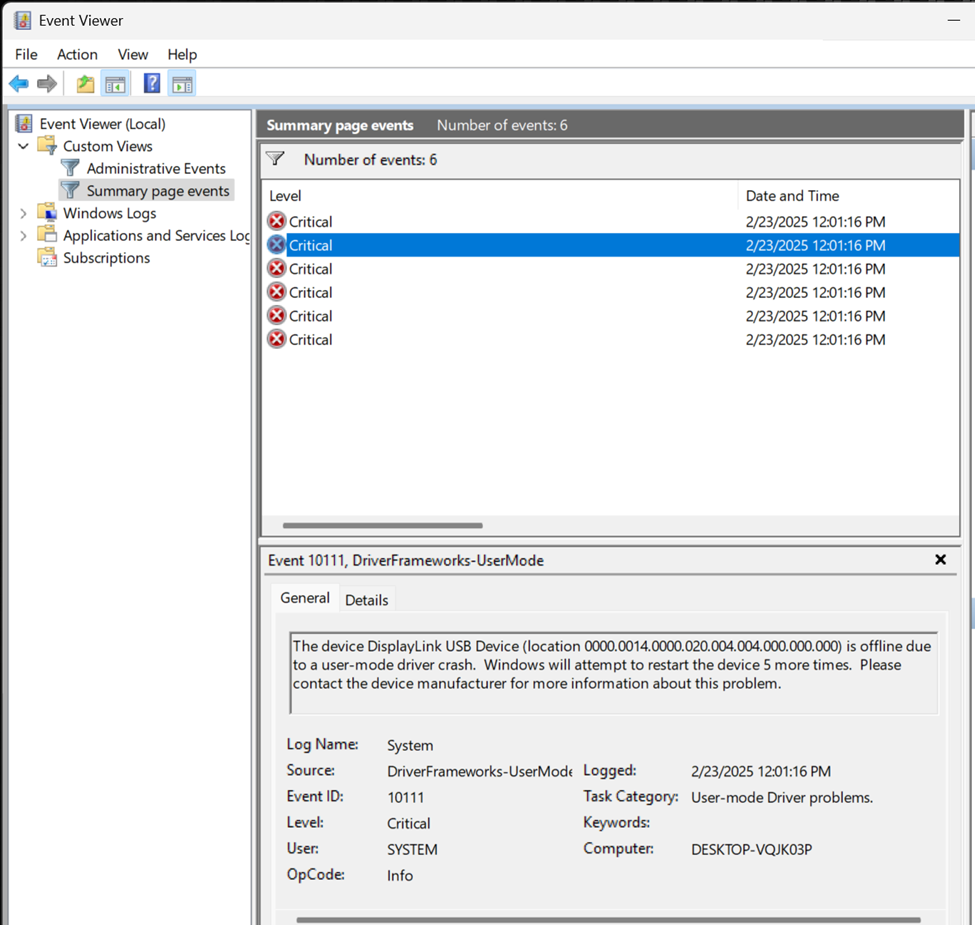
Task: Click the Applications and Services Logs folder icon
Action: (x=47, y=235)
